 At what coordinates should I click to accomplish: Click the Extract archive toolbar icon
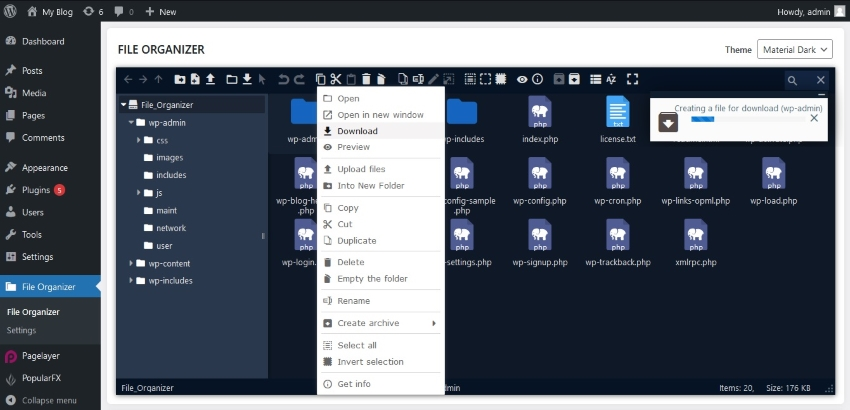point(559,79)
